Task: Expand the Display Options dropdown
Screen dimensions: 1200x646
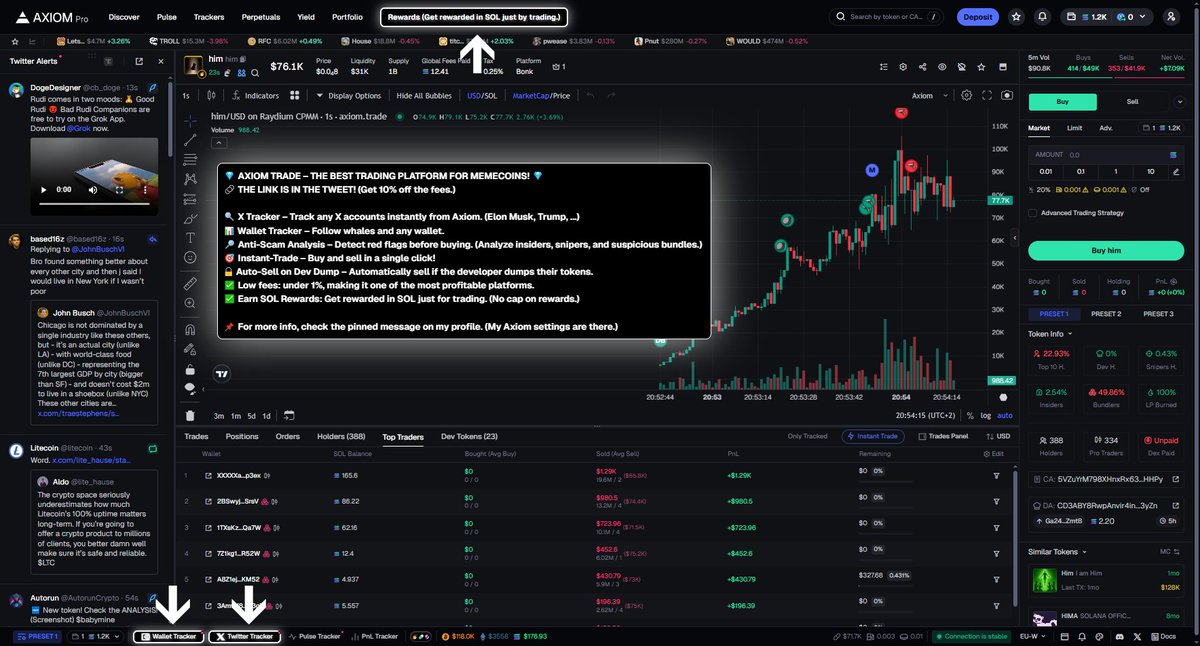Action: pyautogui.click(x=349, y=96)
